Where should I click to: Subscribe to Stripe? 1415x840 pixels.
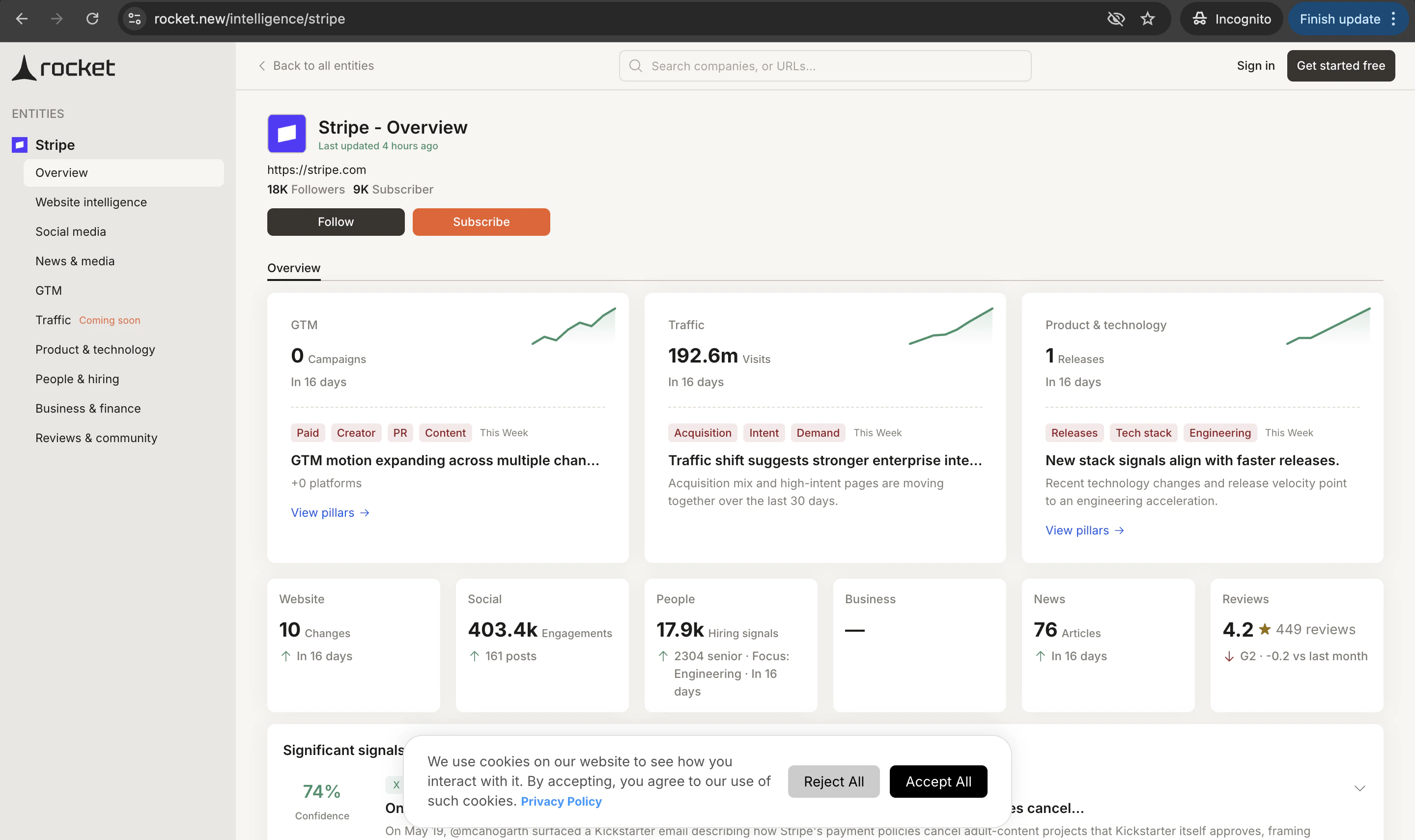click(x=481, y=222)
